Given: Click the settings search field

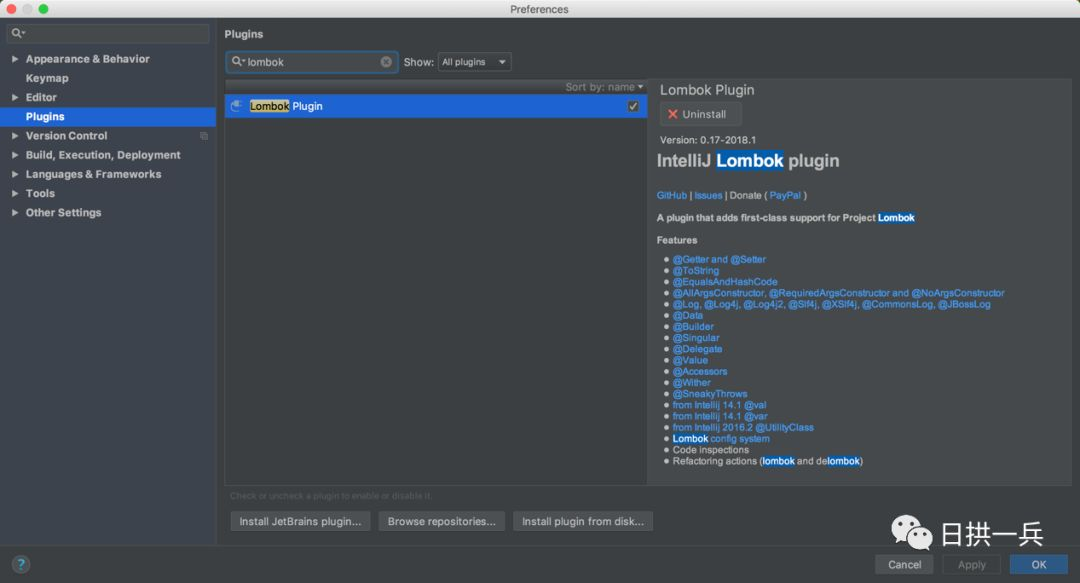Looking at the screenshot, I should pos(108,33).
